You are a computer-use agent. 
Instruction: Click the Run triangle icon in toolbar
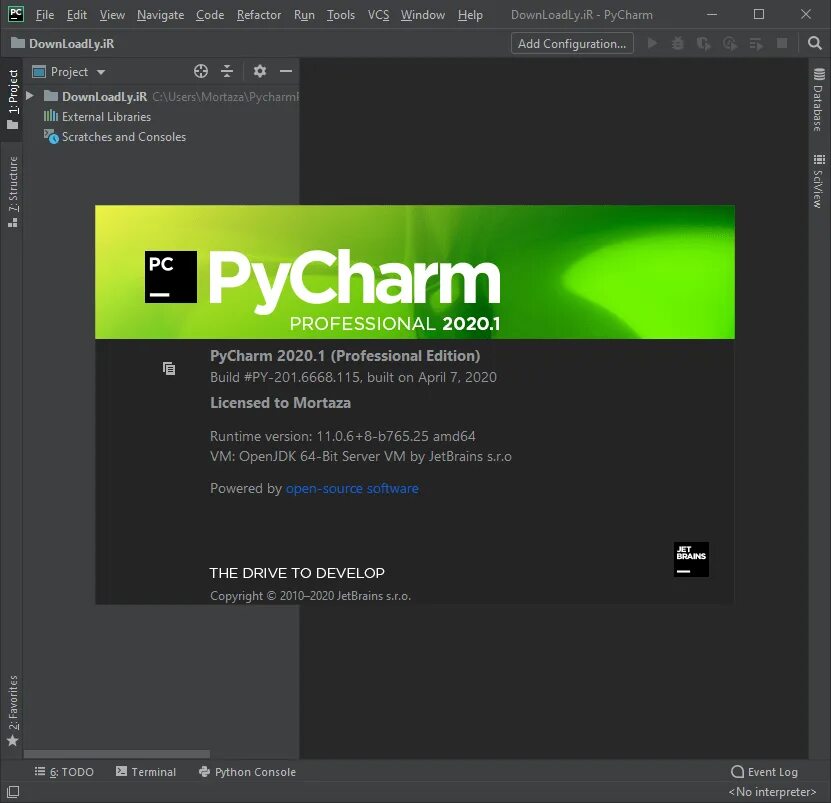pyautogui.click(x=652, y=43)
